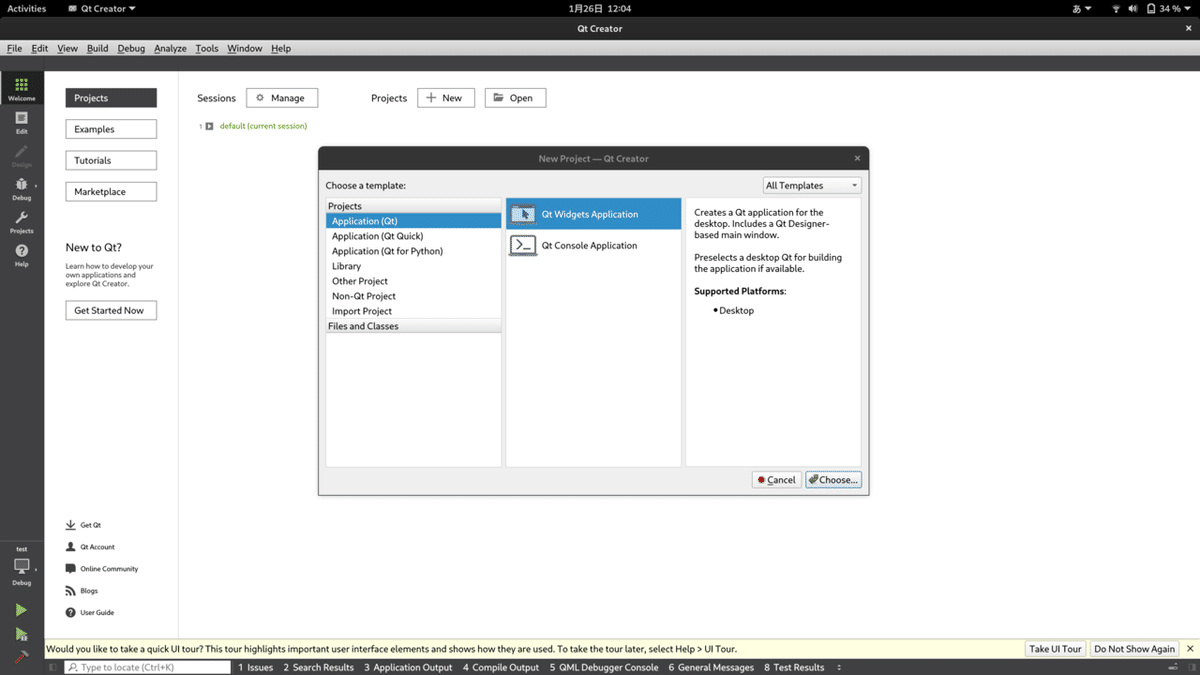Open Edit menu
The image size is (1200, 675).
40,48
